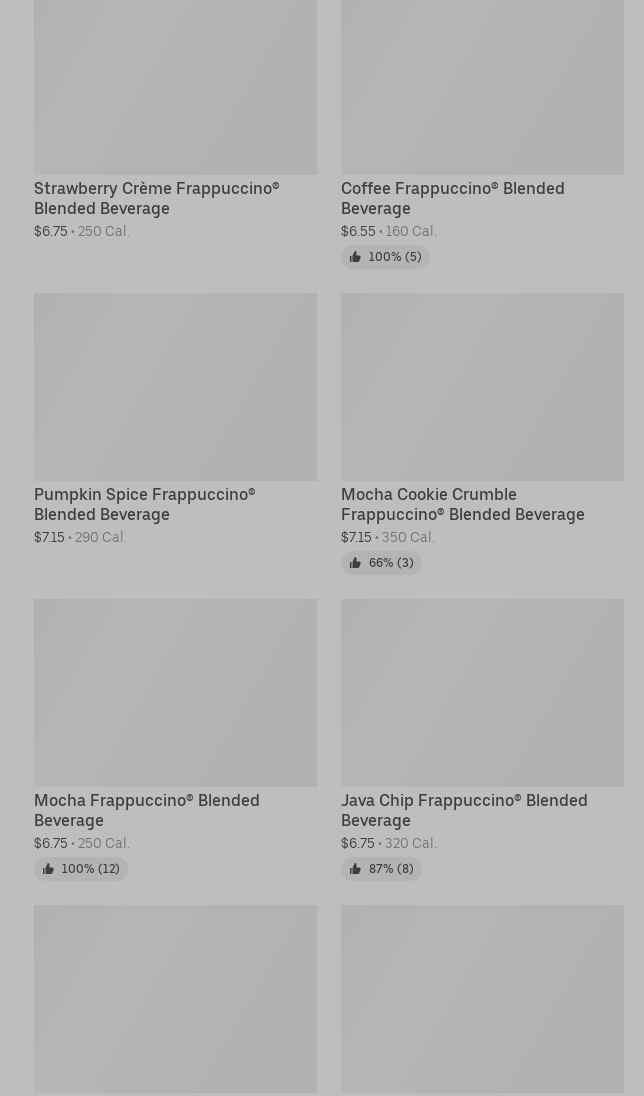
Task: Click the Pumpkin Spice Frappuccino image placeholder
Action: point(175,386)
